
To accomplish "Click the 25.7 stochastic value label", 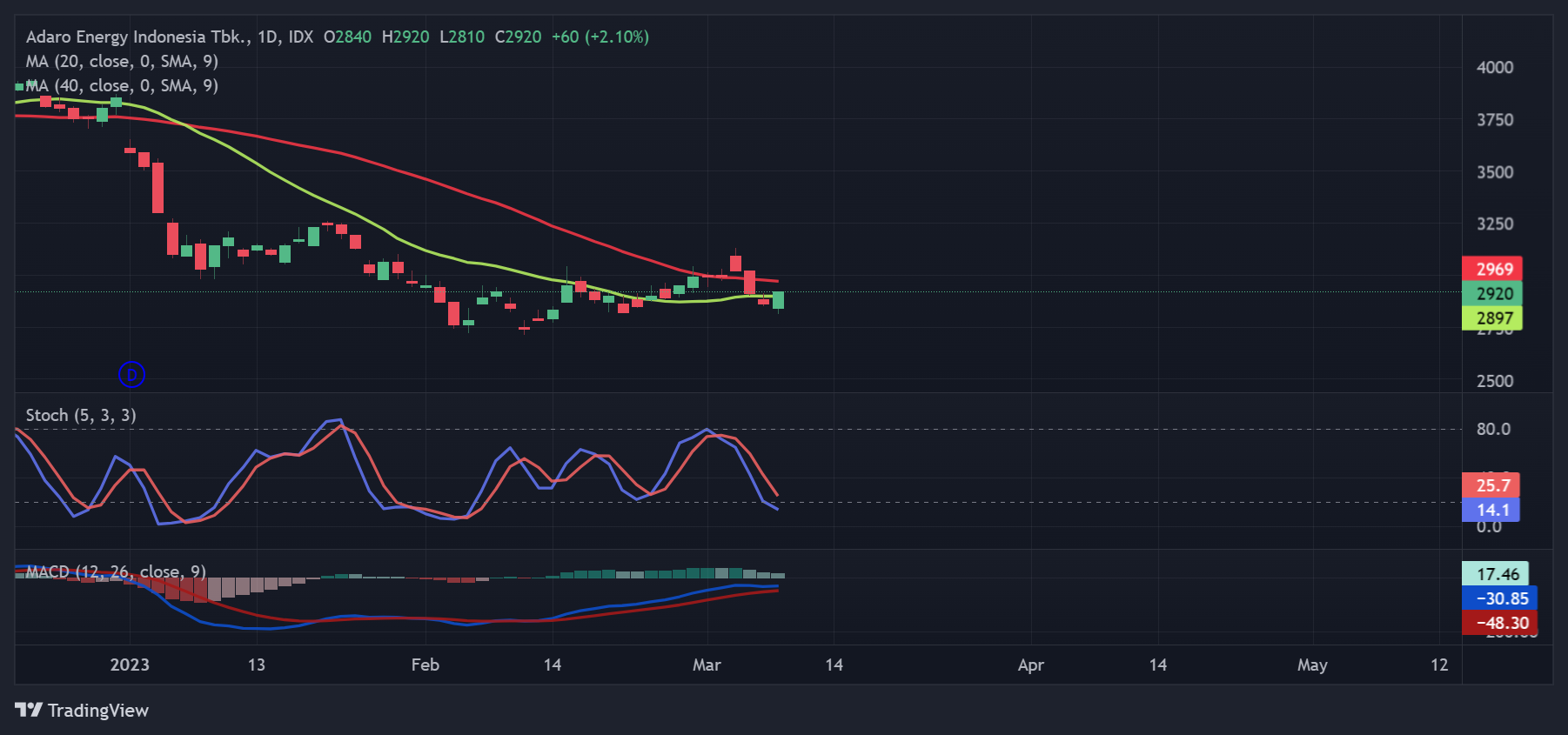I will tap(1491, 485).
